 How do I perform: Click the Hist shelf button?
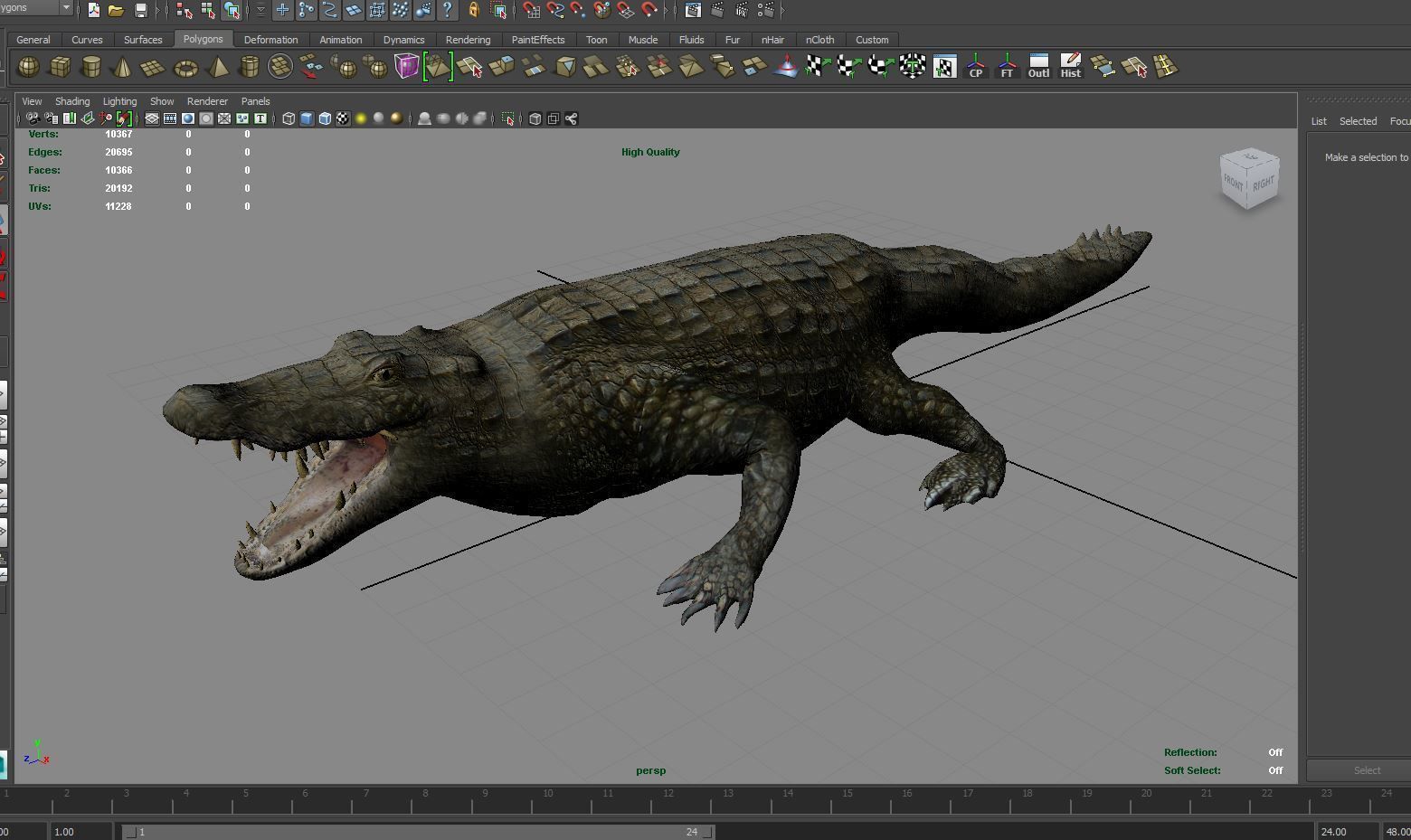pos(1070,67)
